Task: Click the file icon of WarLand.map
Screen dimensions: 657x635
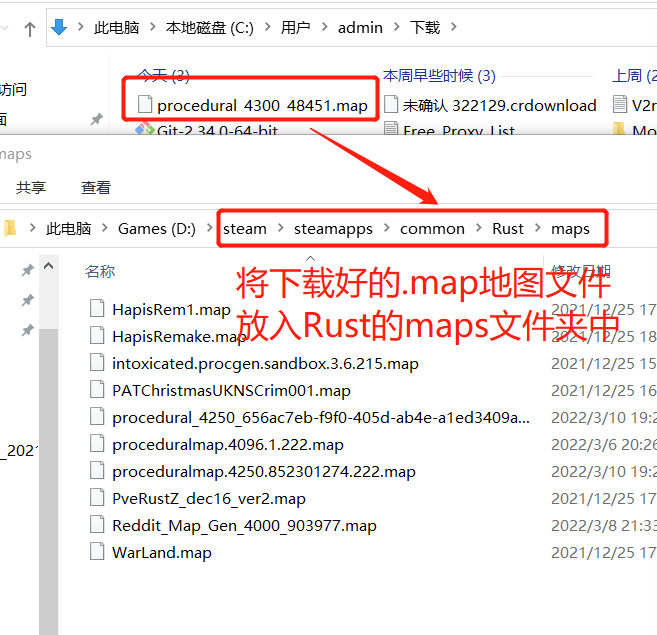Action: [x=97, y=551]
